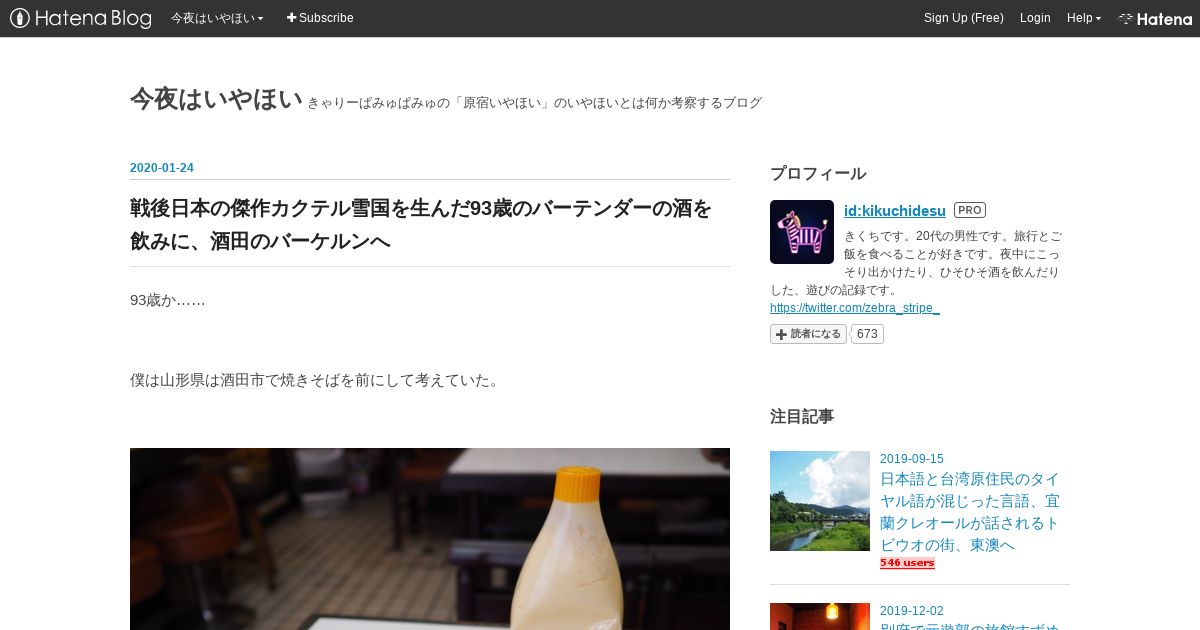The height and width of the screenshot is (630, 1200).
Task: Click the 注目記事 sidebar heading
Action: click(802, 417)
